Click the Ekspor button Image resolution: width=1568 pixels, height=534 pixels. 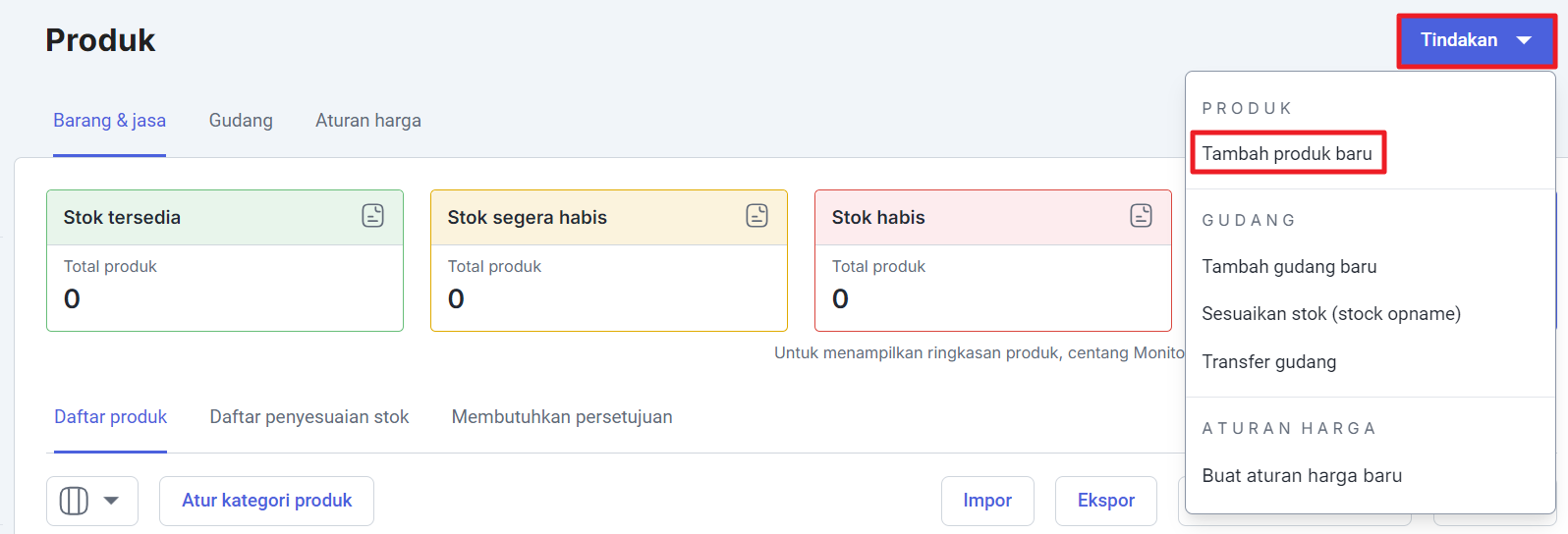[1106, 501]
